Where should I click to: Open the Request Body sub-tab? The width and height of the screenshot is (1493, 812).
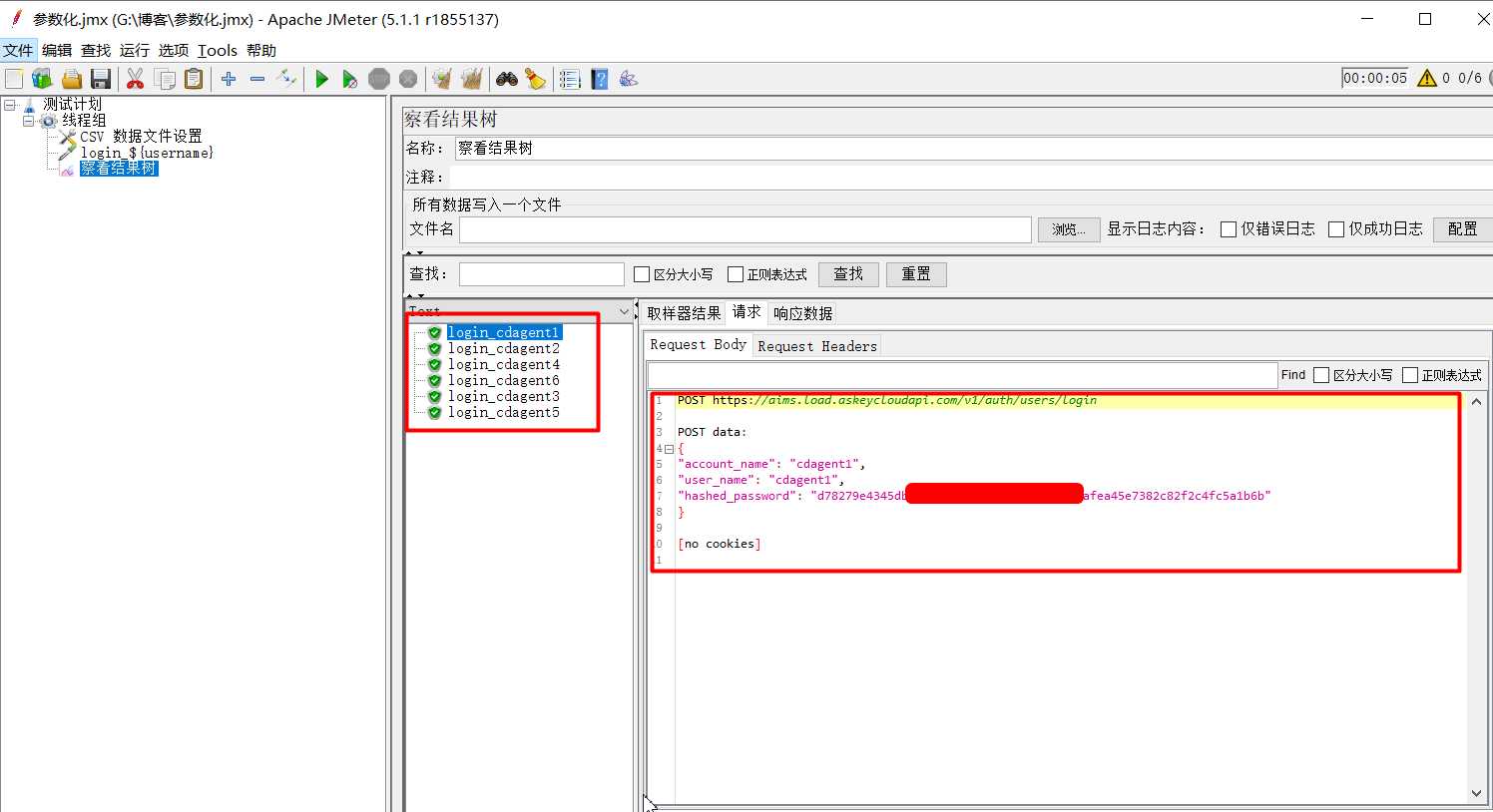[x=698, y=345]
